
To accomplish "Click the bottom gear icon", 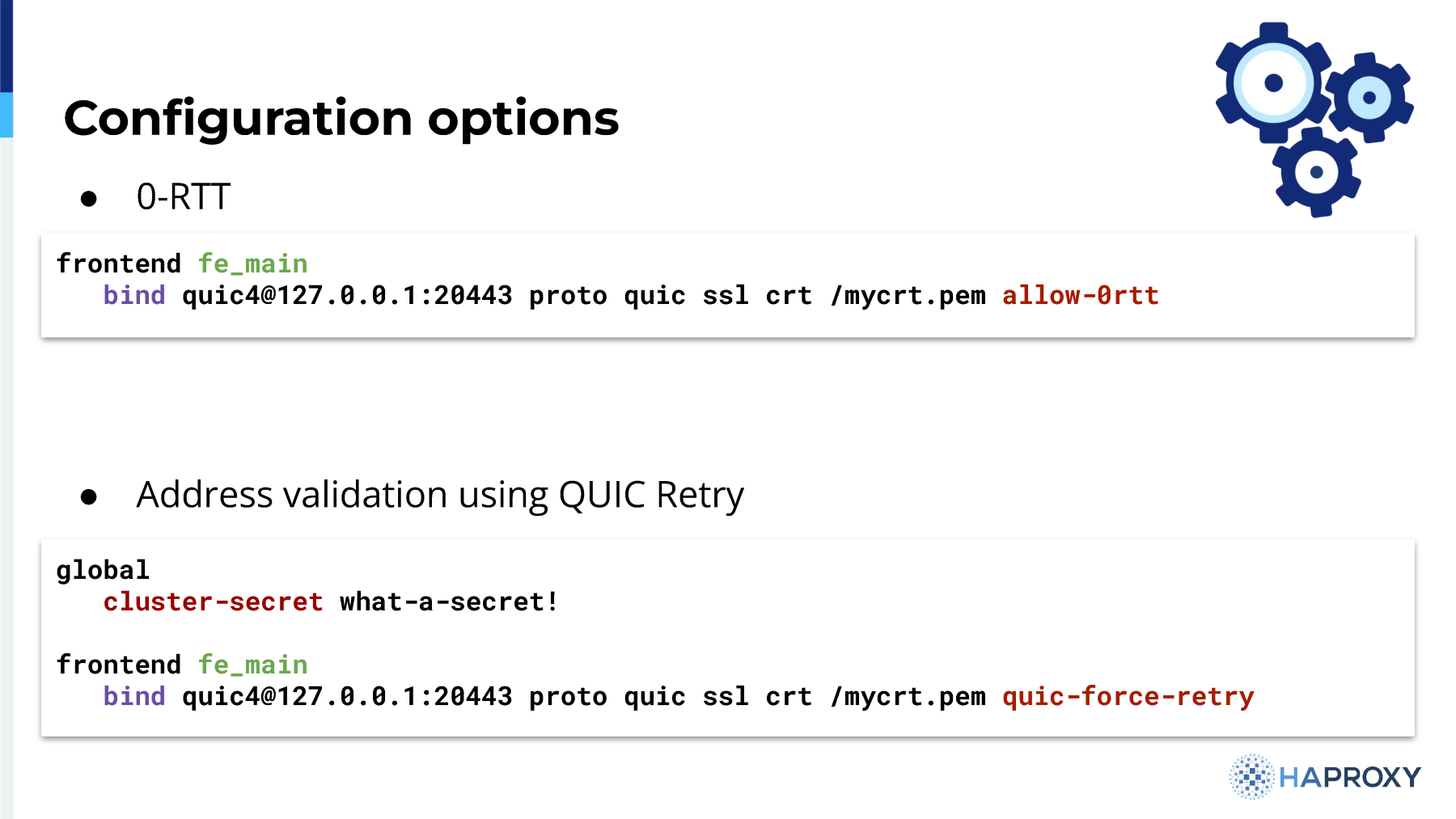I will (x=1316, y=172).
